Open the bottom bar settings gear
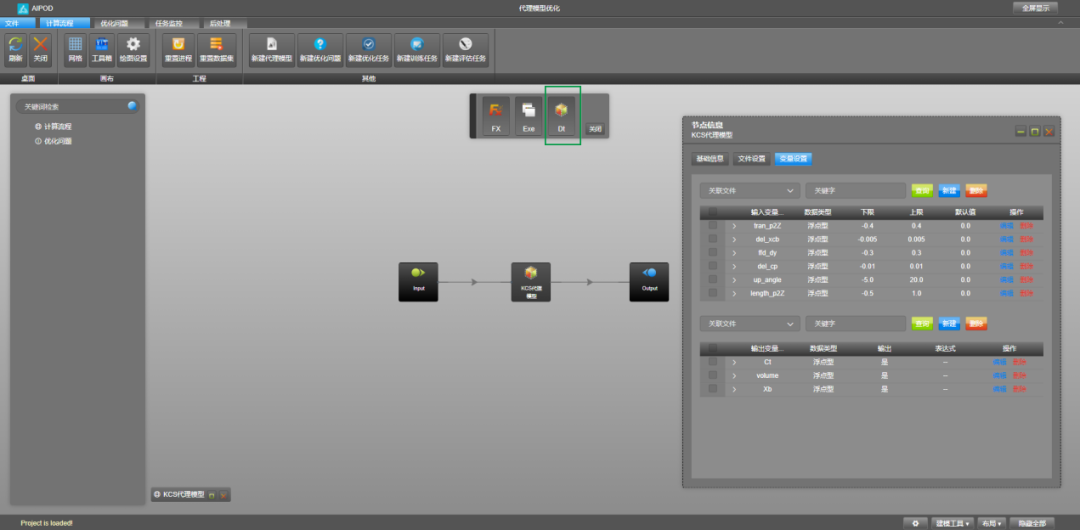The width and height of the screenshot is (1080, 530). (x=915, y=523)
